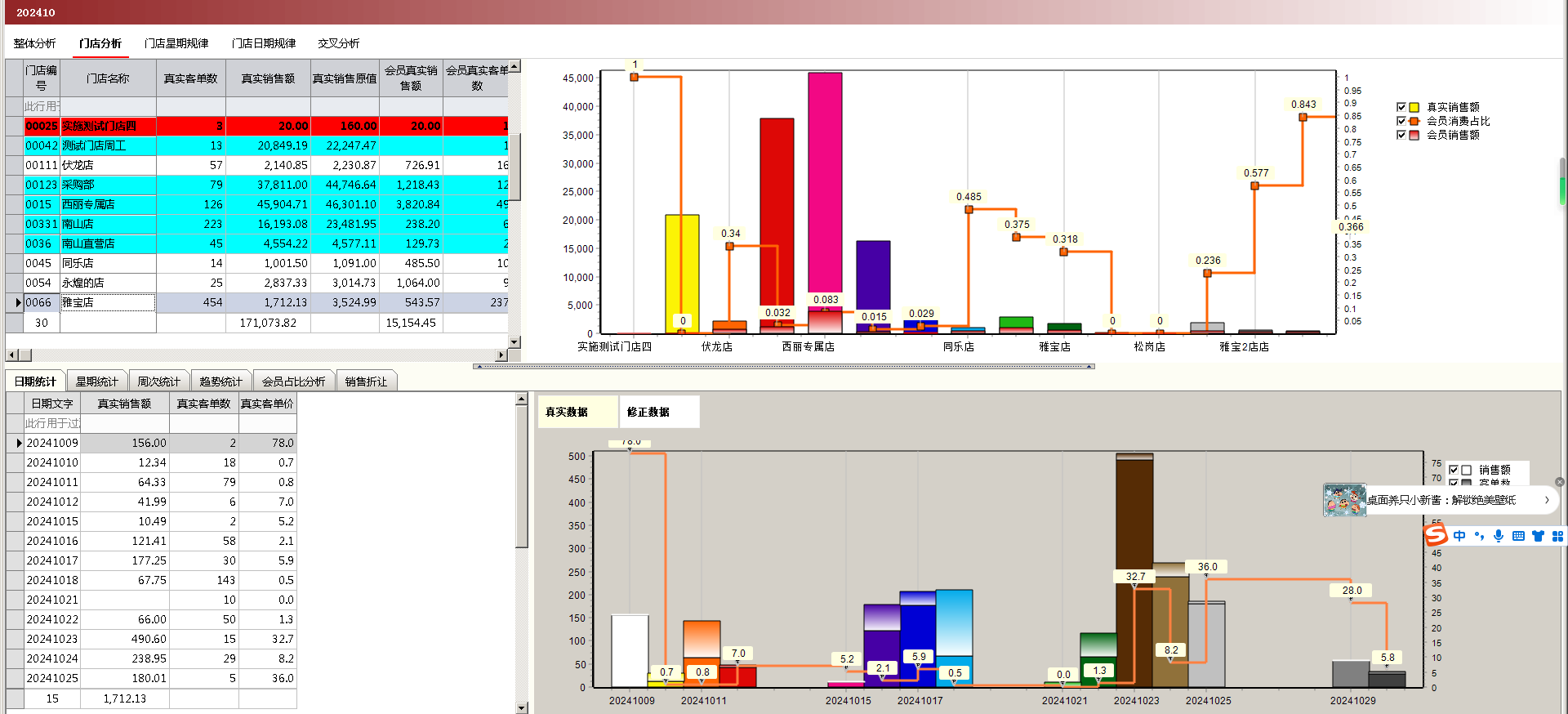Click horizontal splitter collapse handle below chart
This screenshot has height=714, width=1568.
click(784, 367)
